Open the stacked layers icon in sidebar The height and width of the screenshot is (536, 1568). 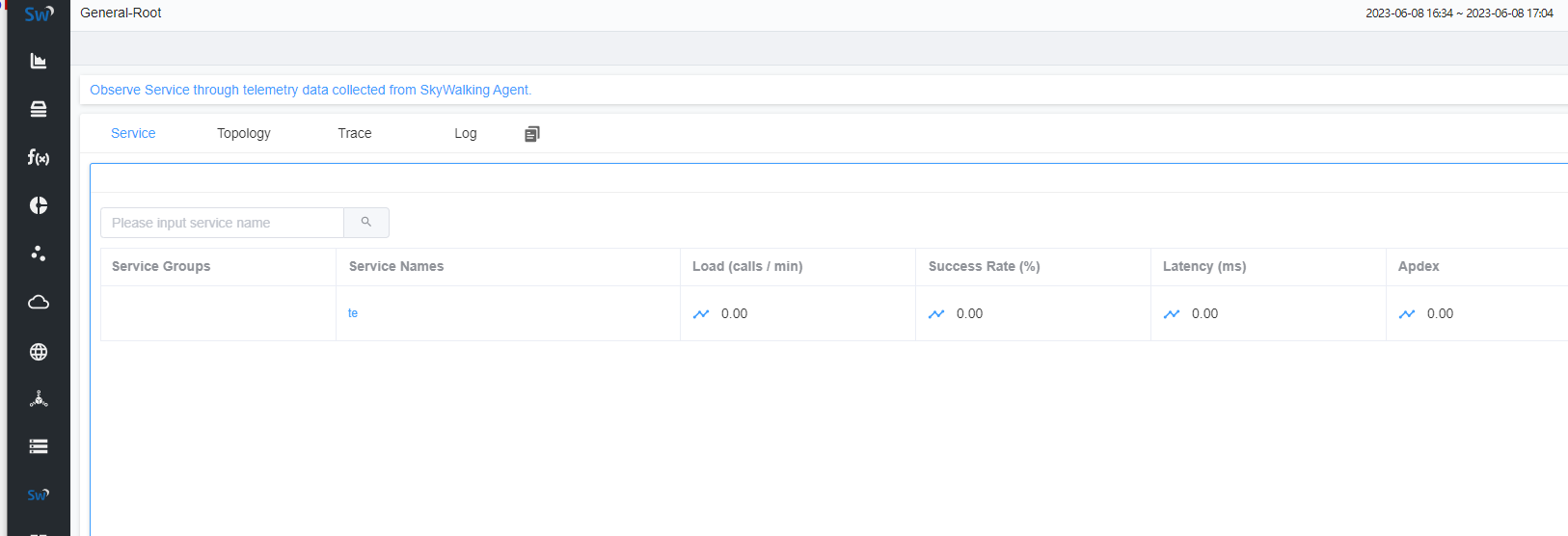[39, 109]
